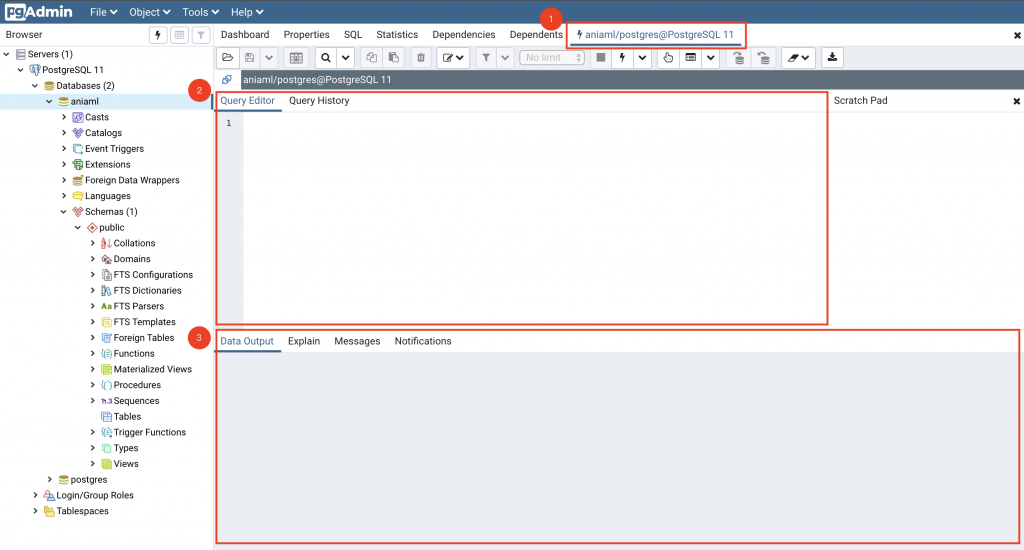Open the Object menu
This screenshot has height=550, width=1024.
[x=150, y=12]
